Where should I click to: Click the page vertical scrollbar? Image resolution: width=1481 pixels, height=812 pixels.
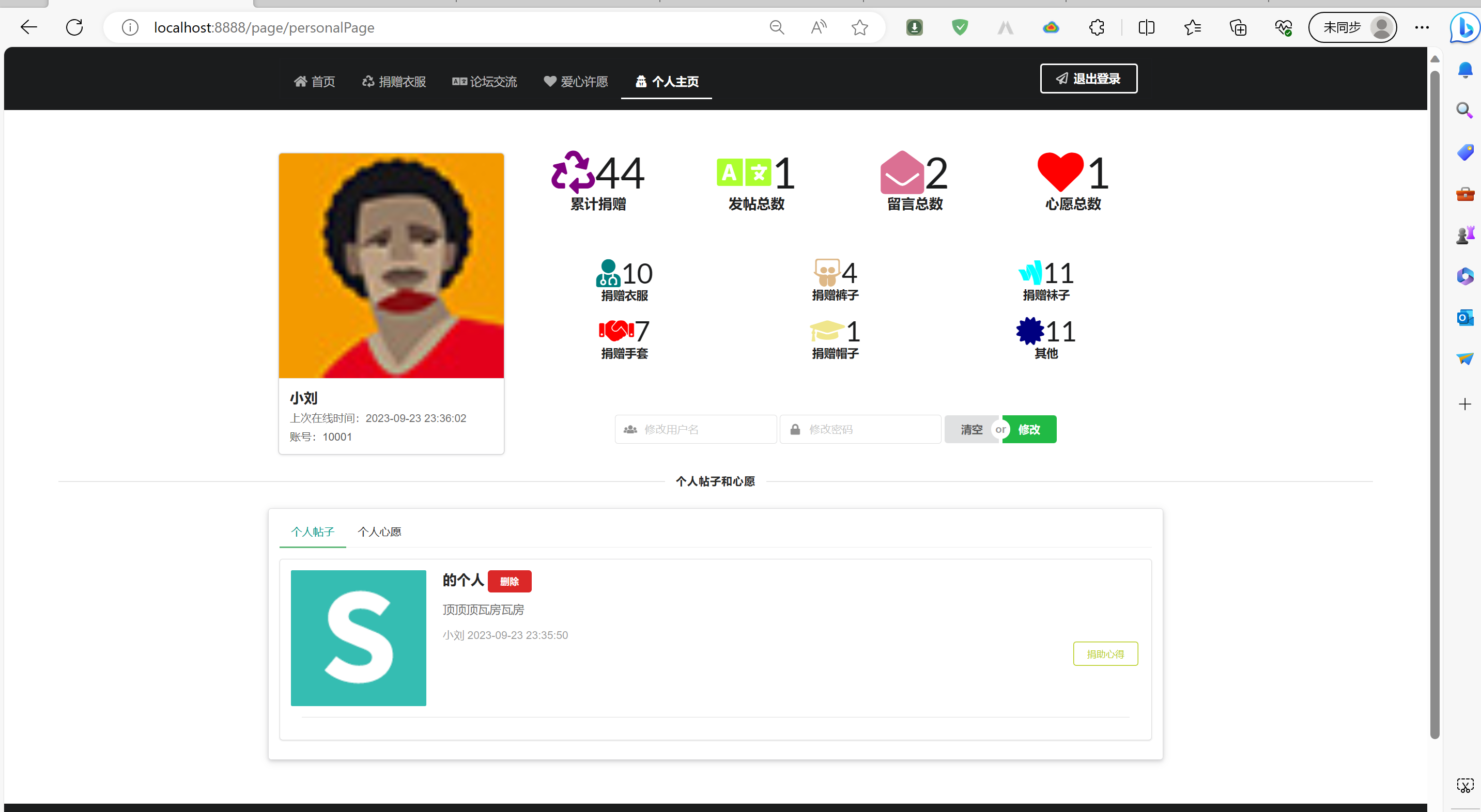click(1434, 402)
